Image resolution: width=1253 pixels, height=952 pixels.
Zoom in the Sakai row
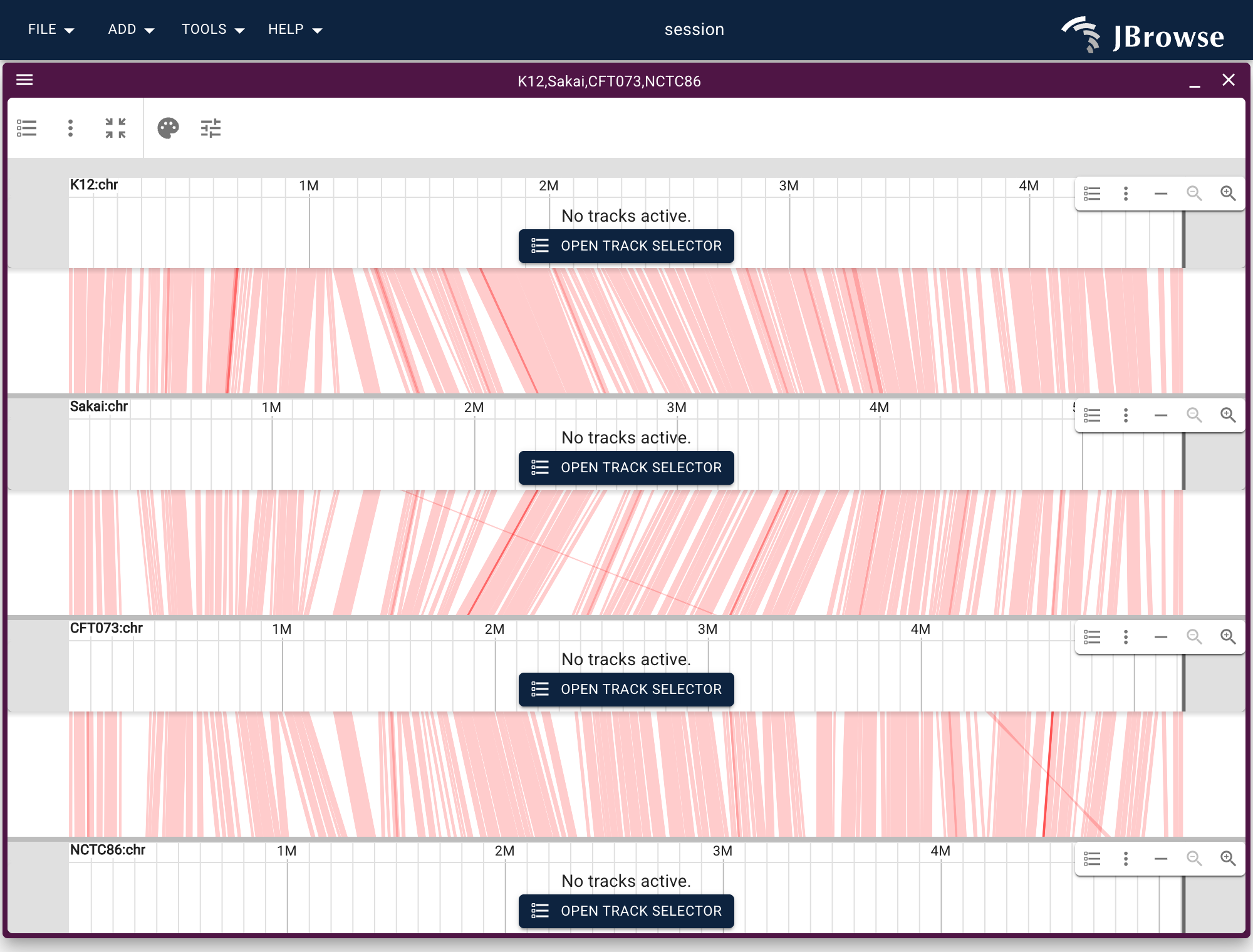(x=1228, y=415)
